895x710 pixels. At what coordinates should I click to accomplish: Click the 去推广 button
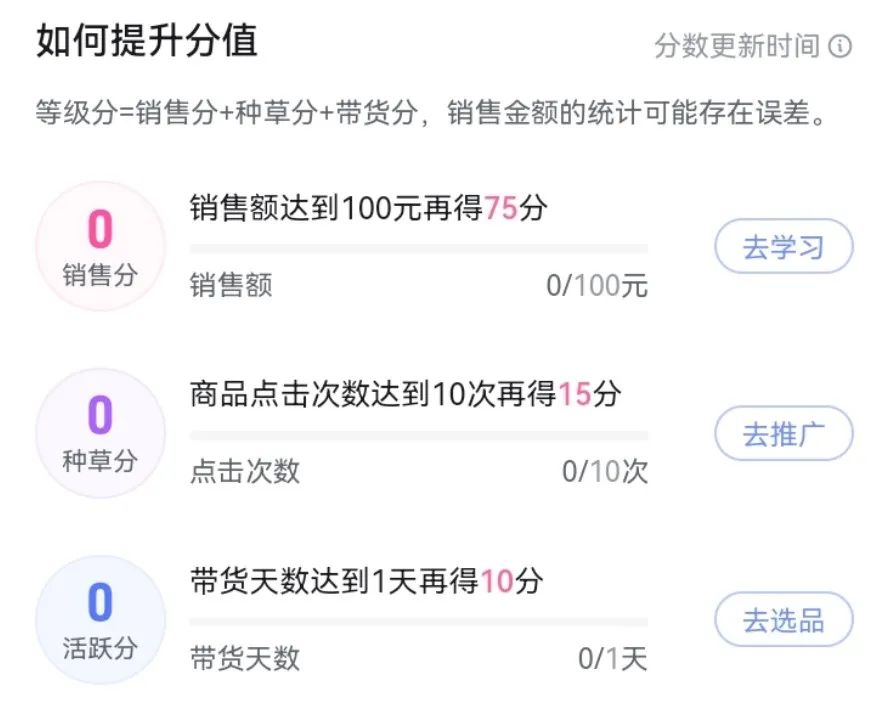point(783,434)
